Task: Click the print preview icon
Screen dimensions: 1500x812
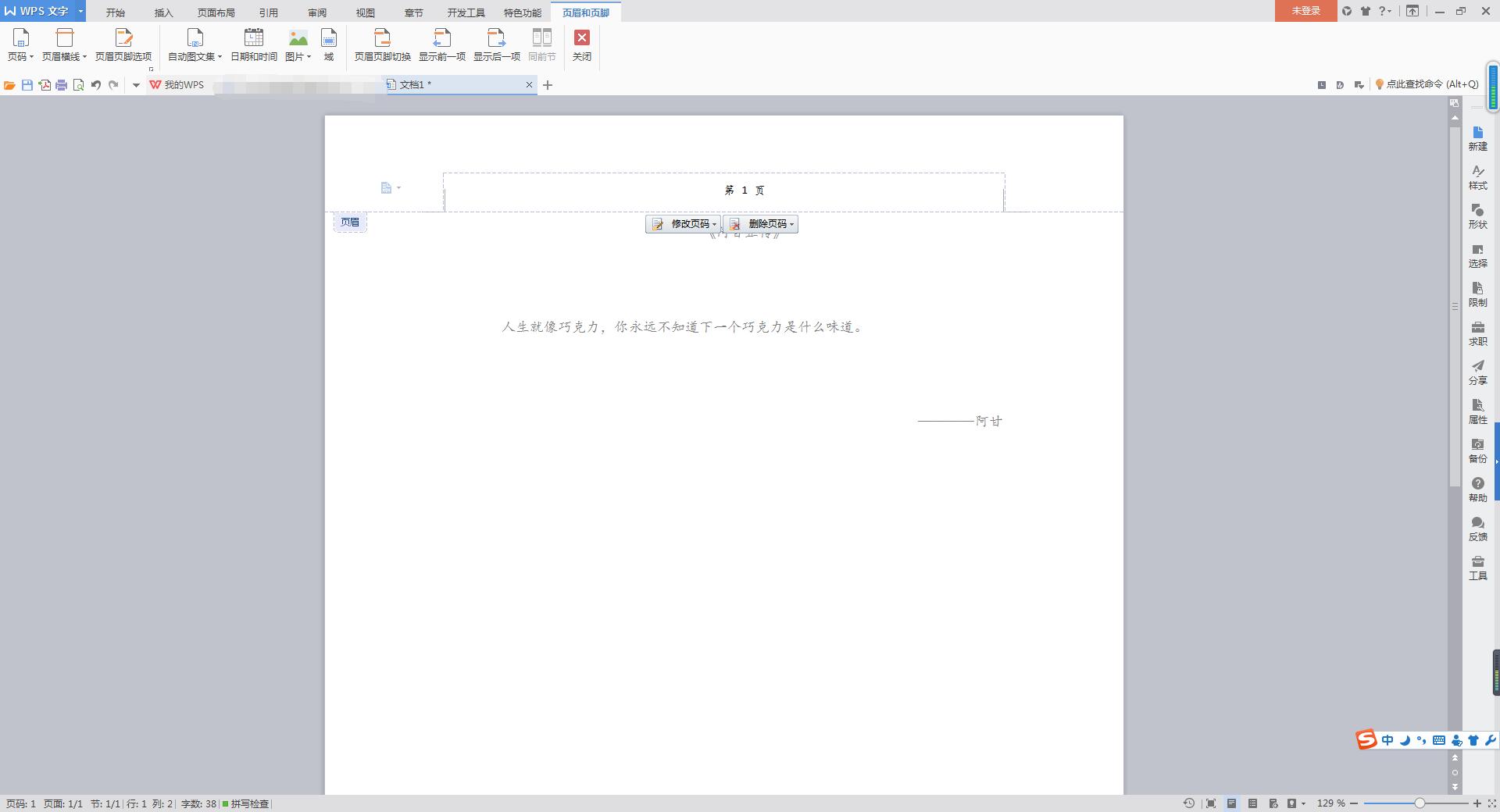Action: coord(79,85)
